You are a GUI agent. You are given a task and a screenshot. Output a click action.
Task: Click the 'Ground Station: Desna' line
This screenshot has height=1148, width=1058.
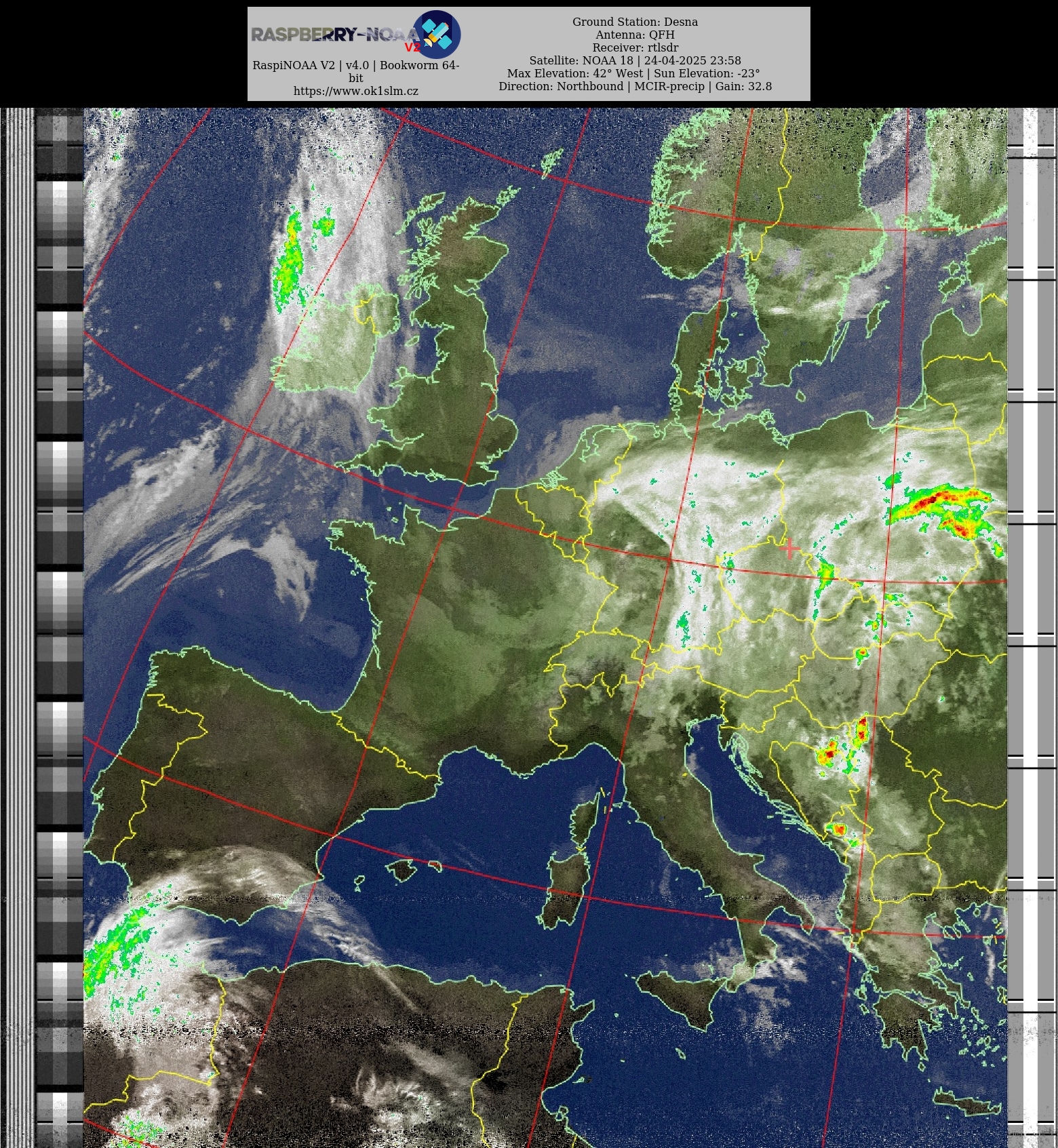tap(635, 22)
